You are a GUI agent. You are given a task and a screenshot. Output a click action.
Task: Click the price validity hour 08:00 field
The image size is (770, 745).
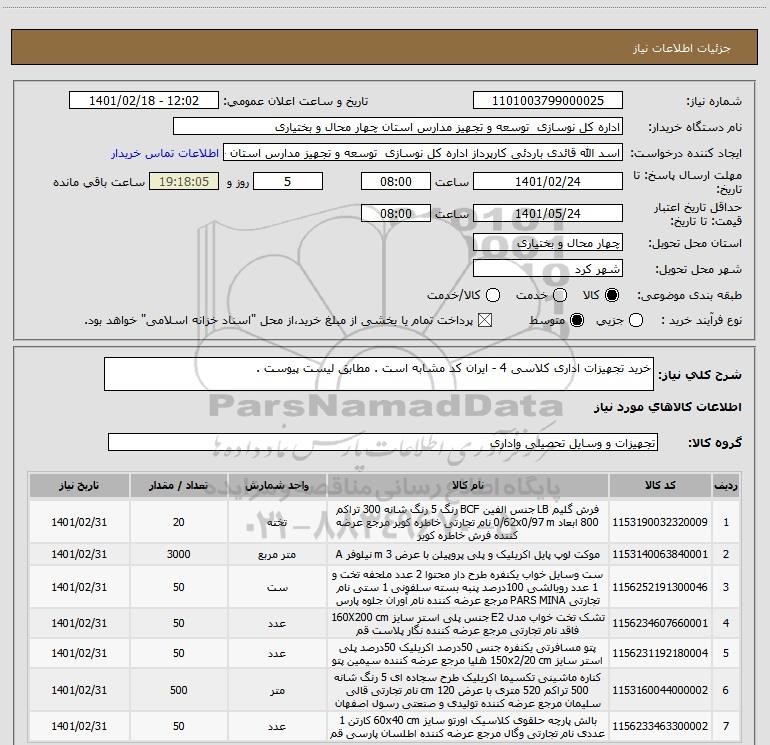coord(396,213)
